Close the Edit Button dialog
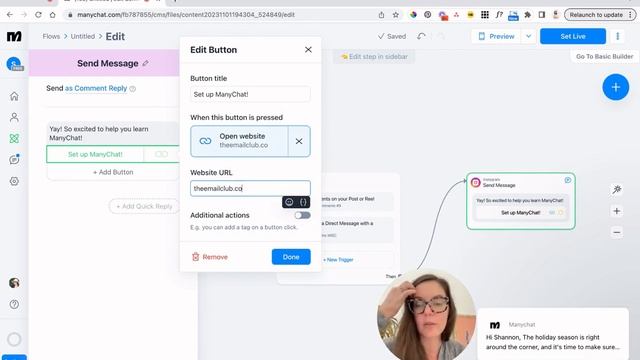 pyautogui.click(x=308, y=50)
